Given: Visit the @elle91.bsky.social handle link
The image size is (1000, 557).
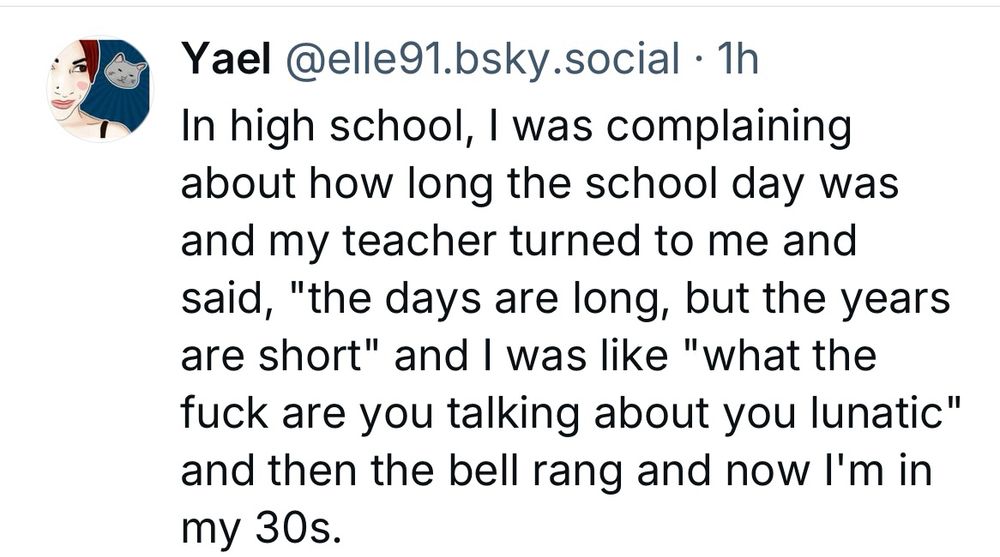Looking at the screenshot, I should point(482,59).
